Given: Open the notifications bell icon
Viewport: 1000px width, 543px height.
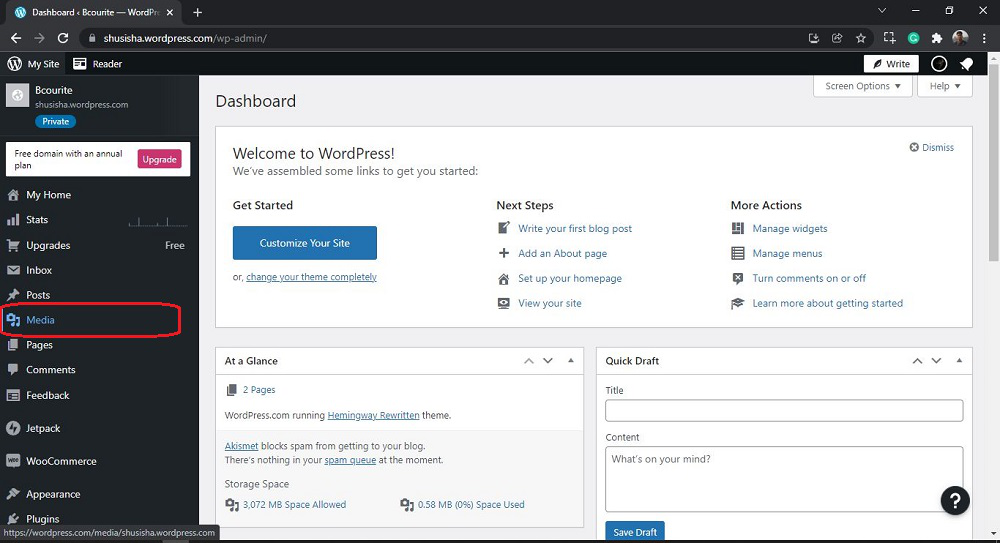Looking at the screenshot, I should 967,64.
